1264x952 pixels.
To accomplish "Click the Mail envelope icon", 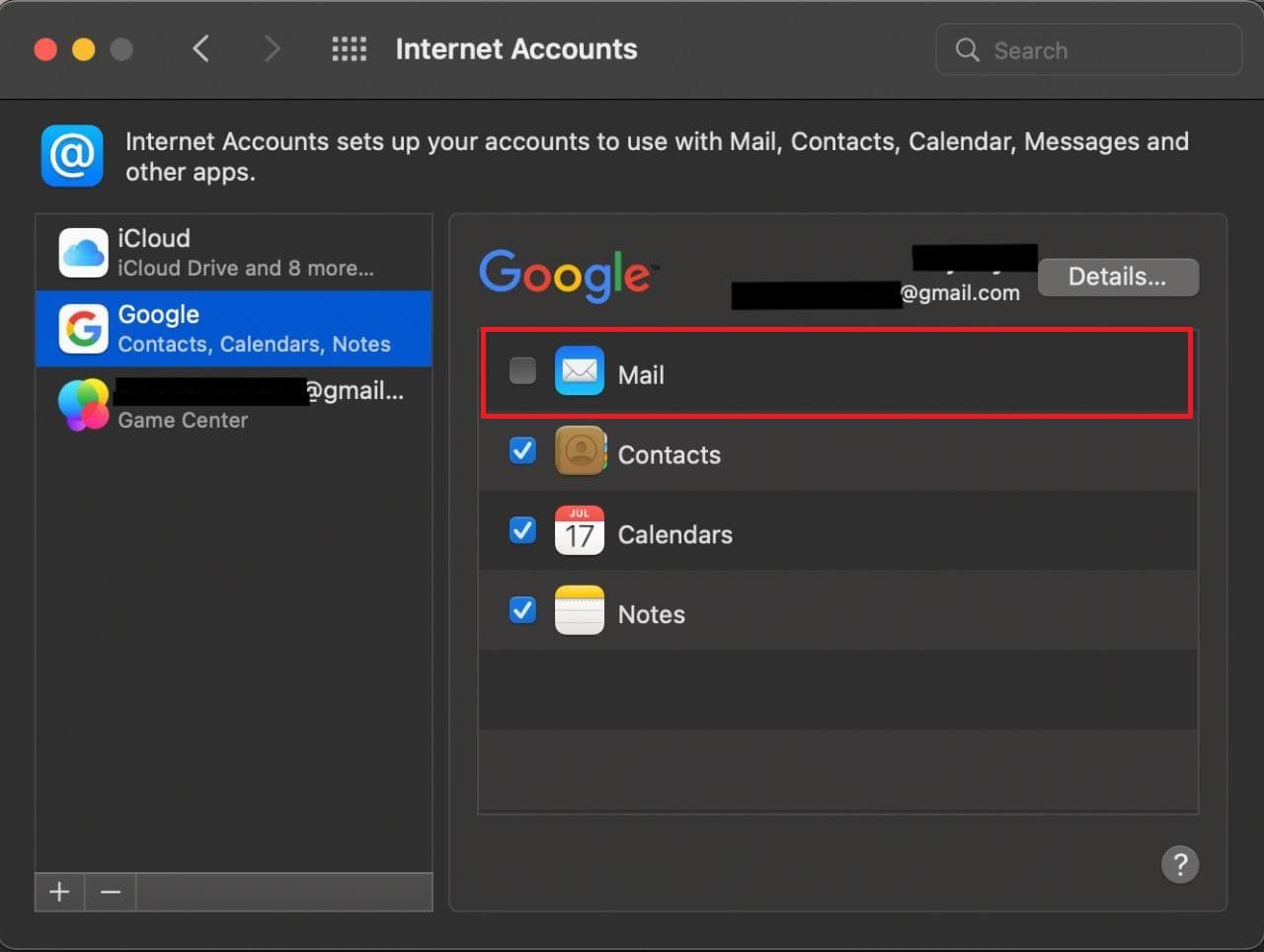I will pyautogui.click(x=580, y=371).
